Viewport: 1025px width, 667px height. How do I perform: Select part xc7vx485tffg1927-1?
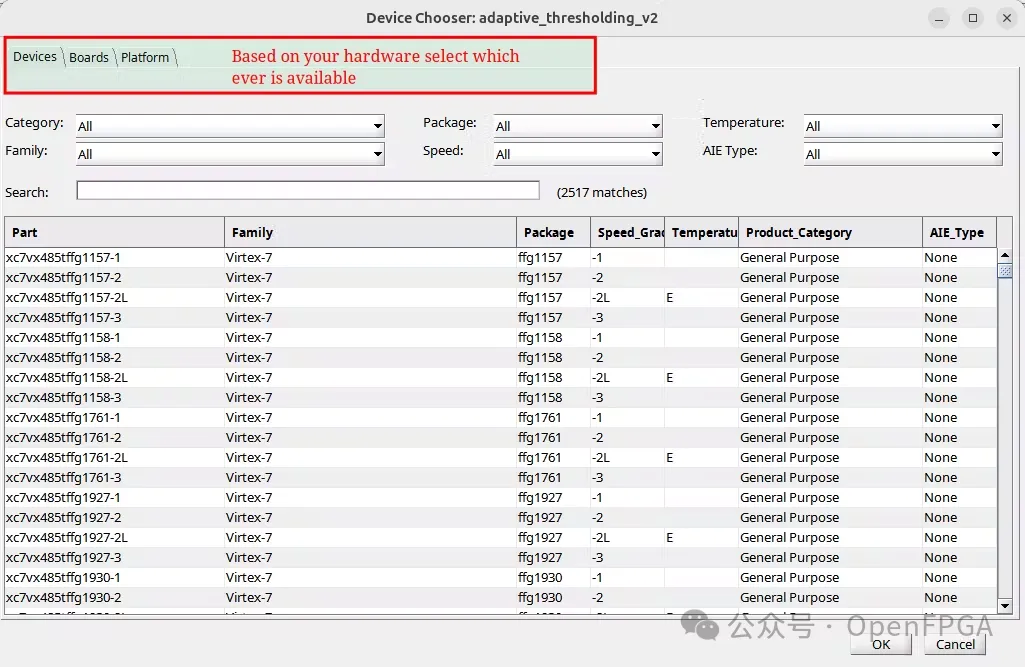click(501, 498)
